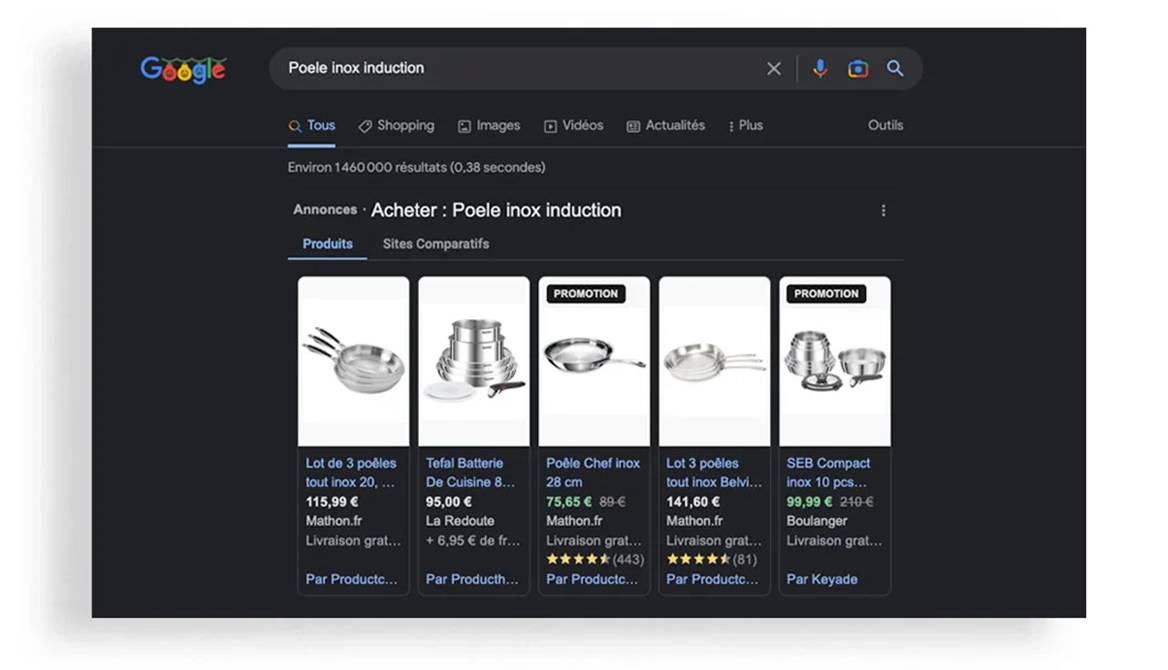Start voice search with the microphone icon
Viewport: 1168px width, 670px height.
pyautogui.click(x=820, y=69)
